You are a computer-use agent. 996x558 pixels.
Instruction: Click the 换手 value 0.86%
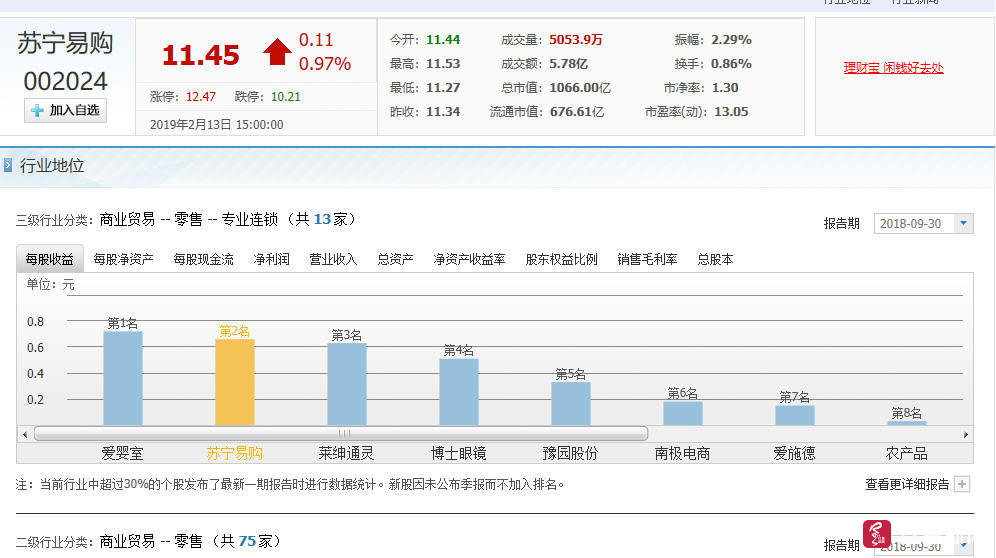click(x=731, y=64)
